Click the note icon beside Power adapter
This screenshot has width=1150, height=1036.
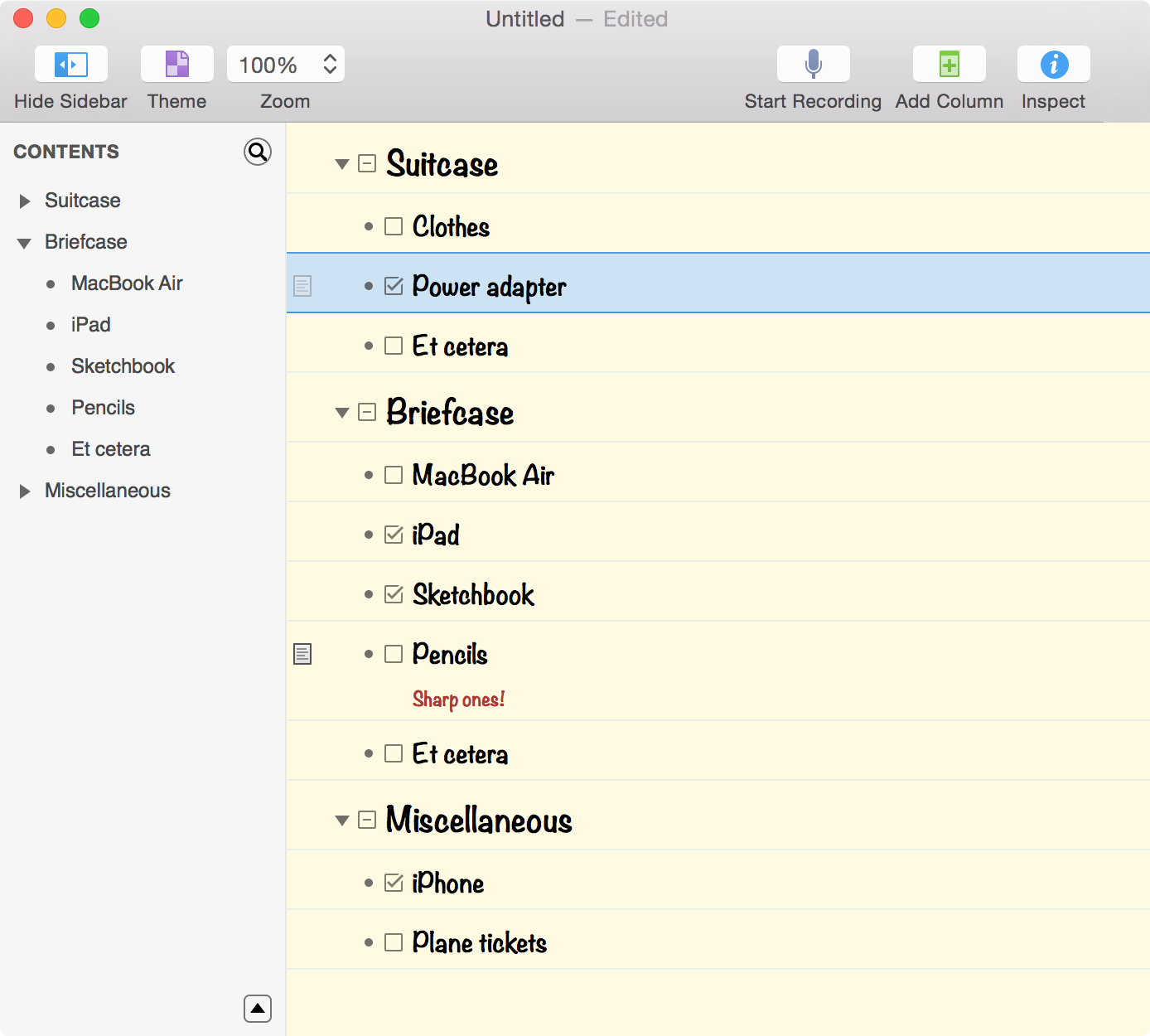(303, 286)
